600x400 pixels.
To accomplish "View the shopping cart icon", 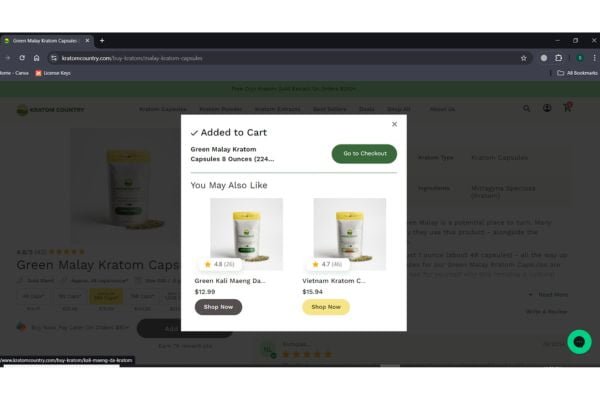I will tap(567, 108).
